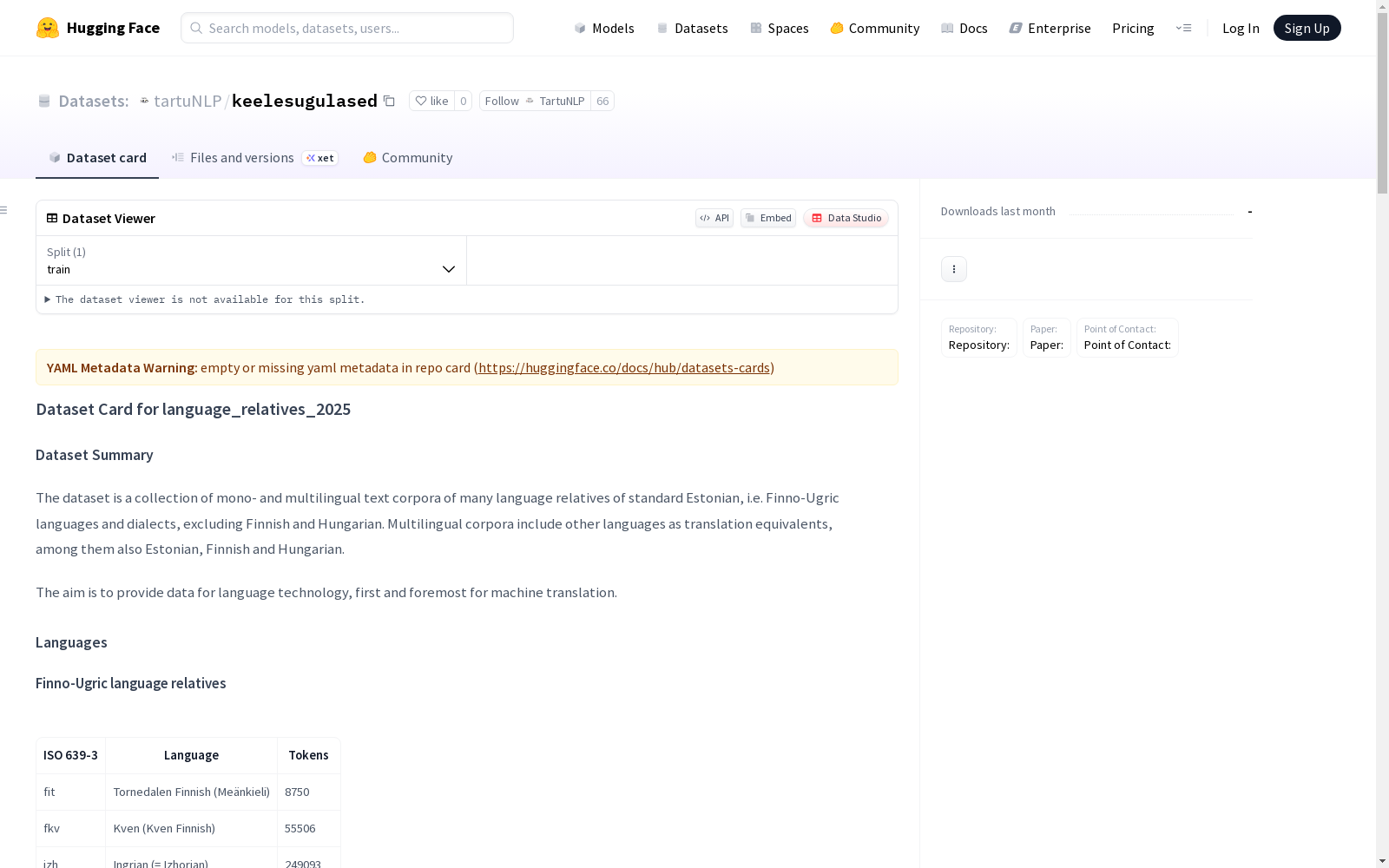The width and height of the screenshot is (1389, 868).
Task: Open the keelesugulased dataset link
Action: (305, 101)
